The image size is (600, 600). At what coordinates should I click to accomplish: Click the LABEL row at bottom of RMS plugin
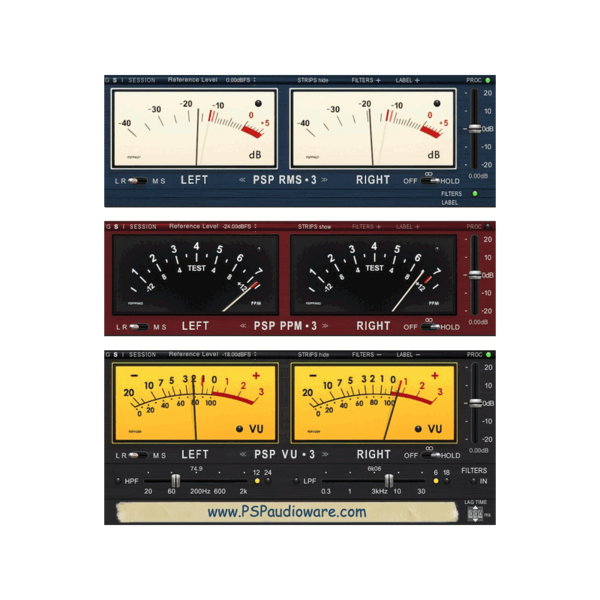click(450, 202)
